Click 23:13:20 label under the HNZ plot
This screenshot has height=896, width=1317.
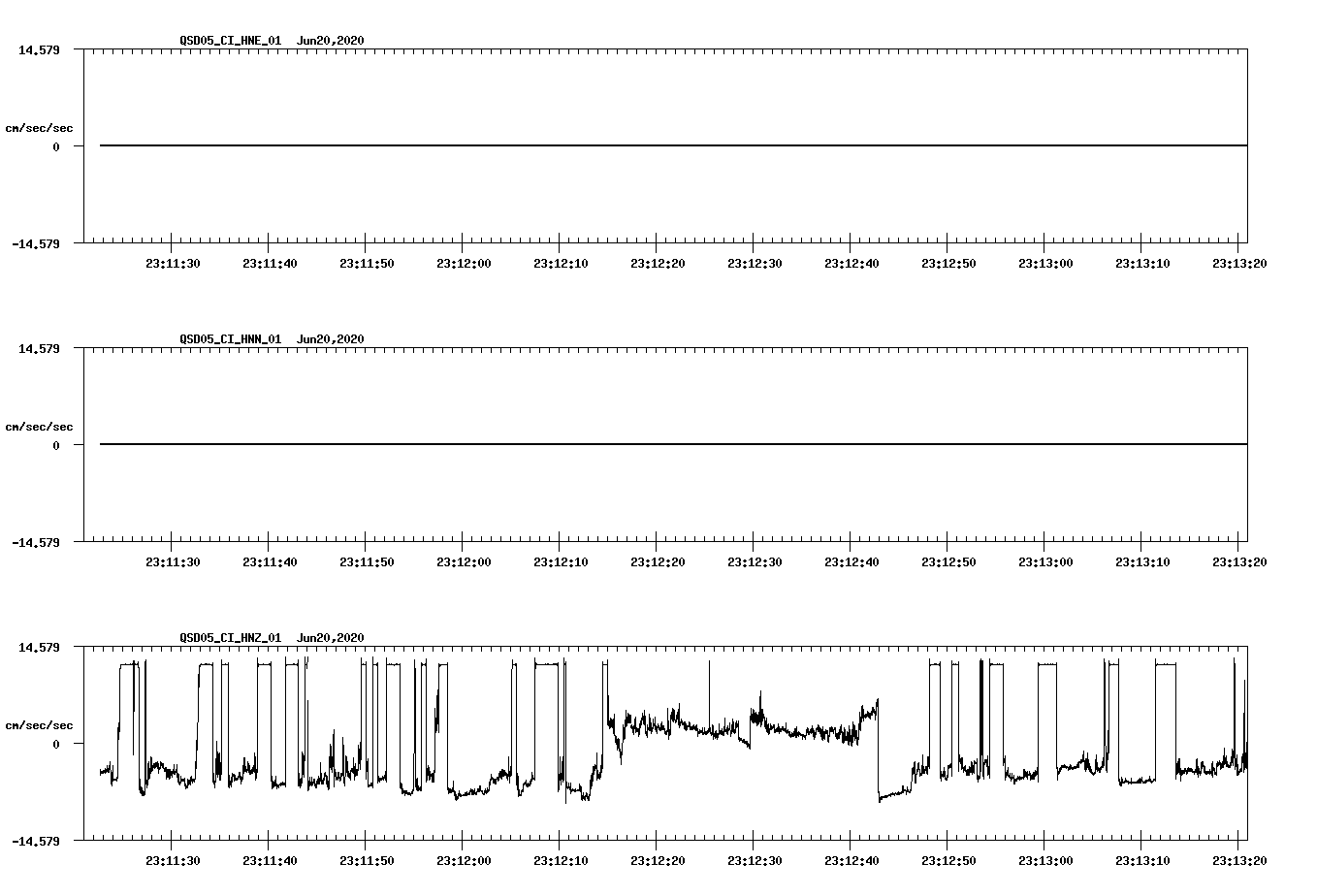coord(1239,861)
